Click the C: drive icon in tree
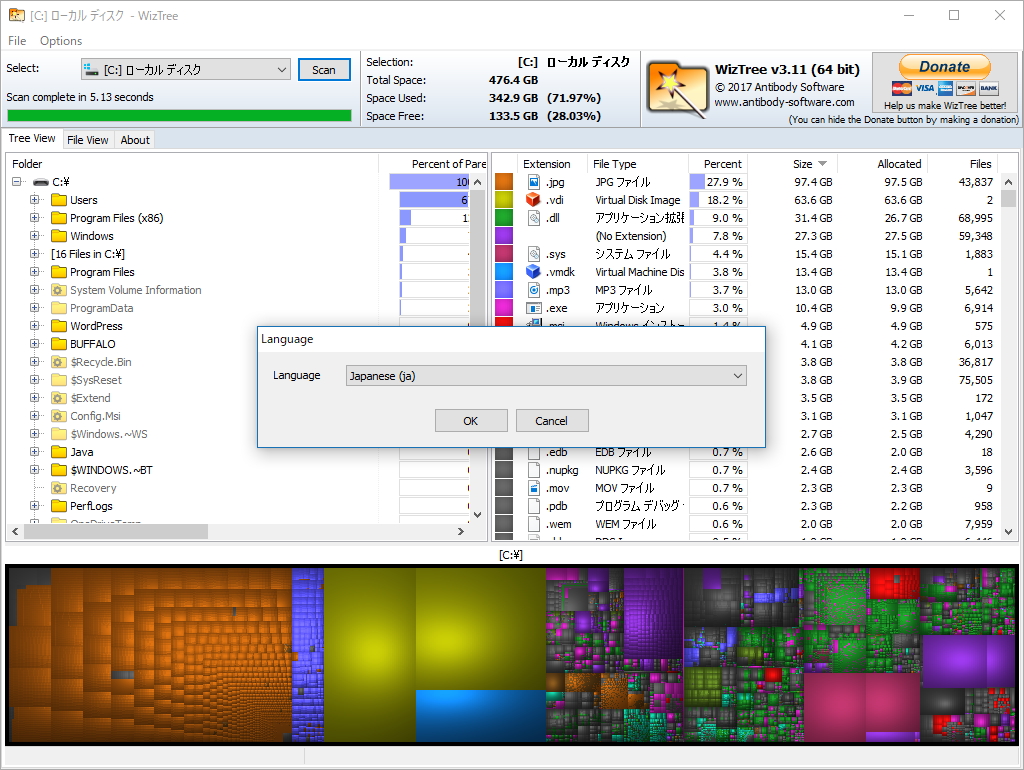 41,182
